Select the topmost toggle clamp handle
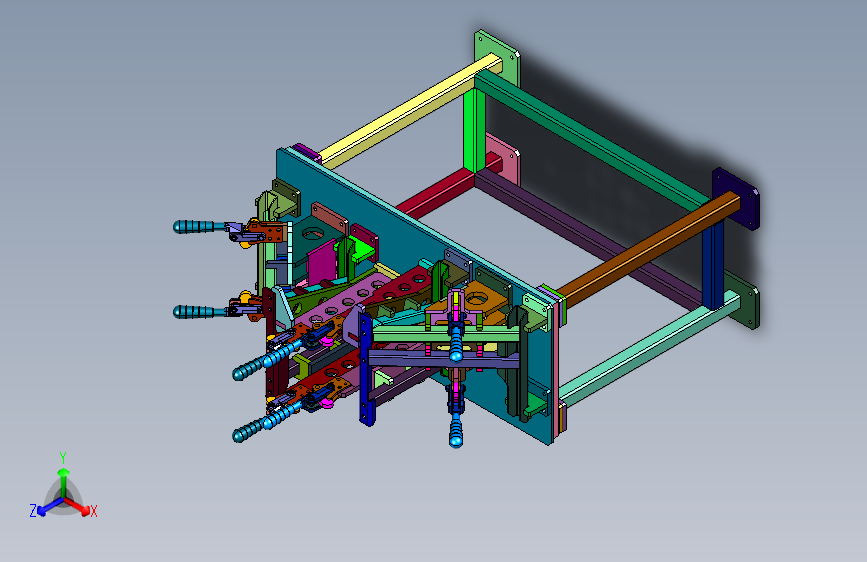Viewport: 867px width, 562px height. click(x=201, y=227)
